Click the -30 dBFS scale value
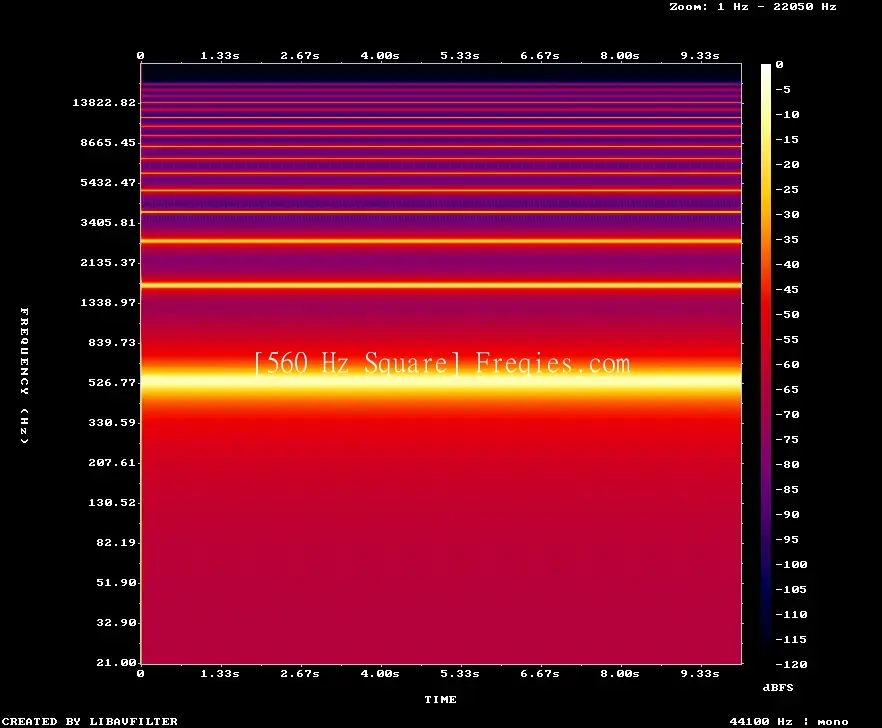This screenshot has width=882, height=728. coord(787,214)
